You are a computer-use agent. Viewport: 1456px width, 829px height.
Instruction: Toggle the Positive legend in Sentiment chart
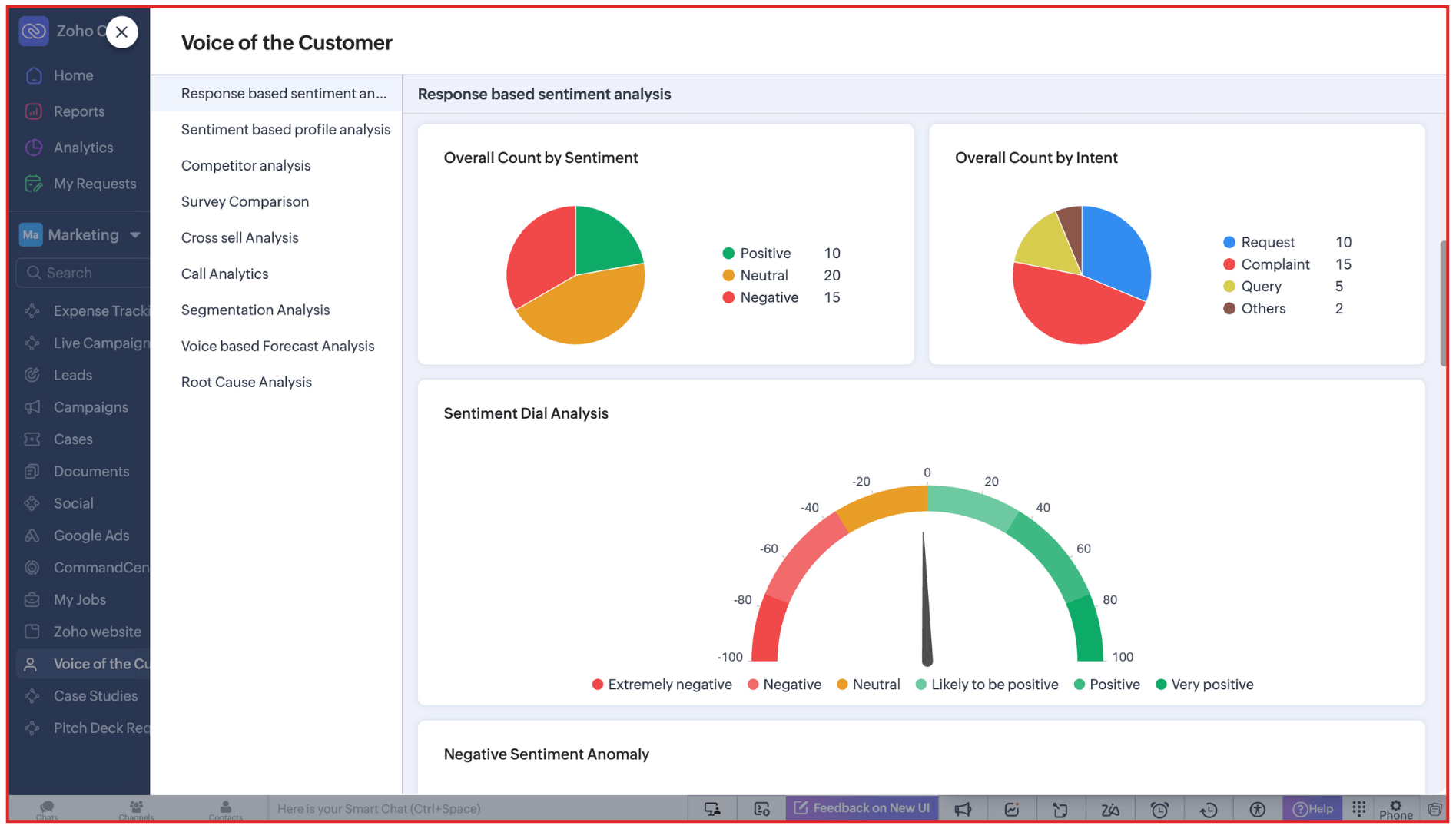point(764,254)
